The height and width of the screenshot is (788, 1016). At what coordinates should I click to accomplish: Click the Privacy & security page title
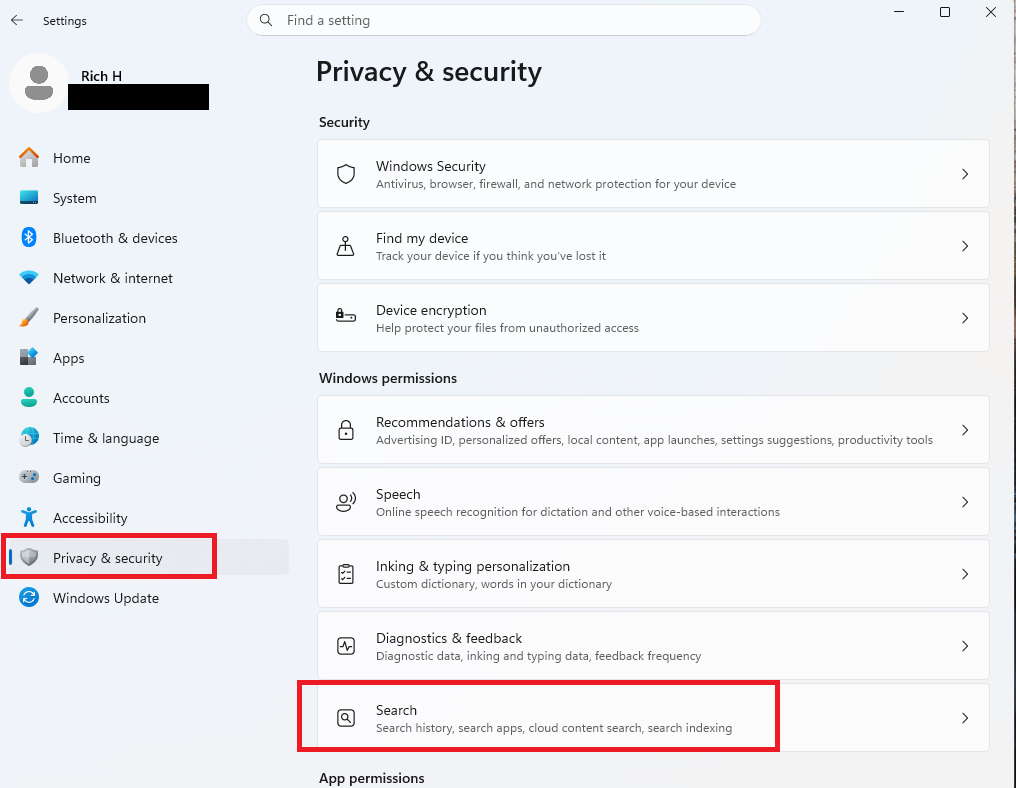tap(428, 71)
